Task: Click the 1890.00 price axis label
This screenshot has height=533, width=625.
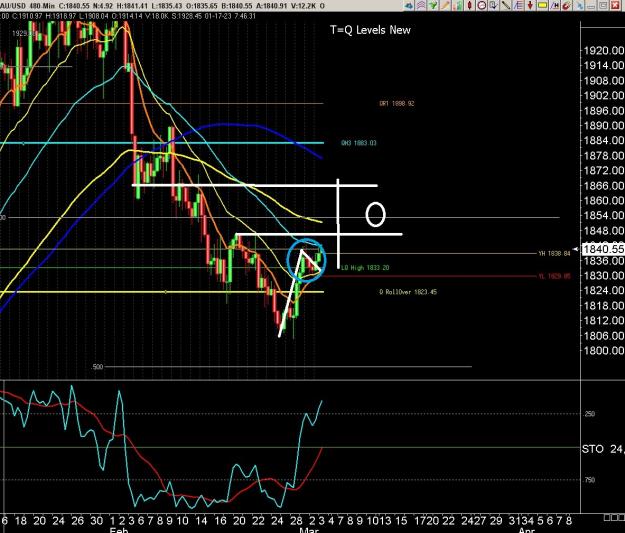Action: (x=603, y=125)
